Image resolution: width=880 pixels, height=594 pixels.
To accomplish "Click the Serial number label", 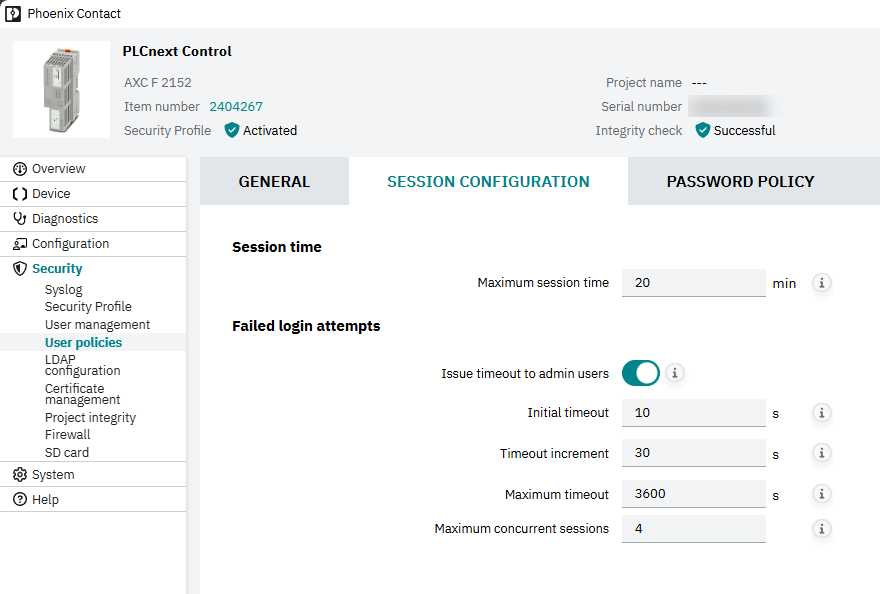I will click(641, 107).
